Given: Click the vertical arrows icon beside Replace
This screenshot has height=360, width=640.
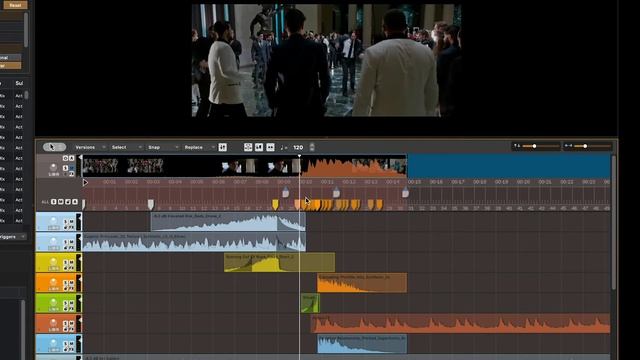Looking at the screenshot, I should point(222,147).
